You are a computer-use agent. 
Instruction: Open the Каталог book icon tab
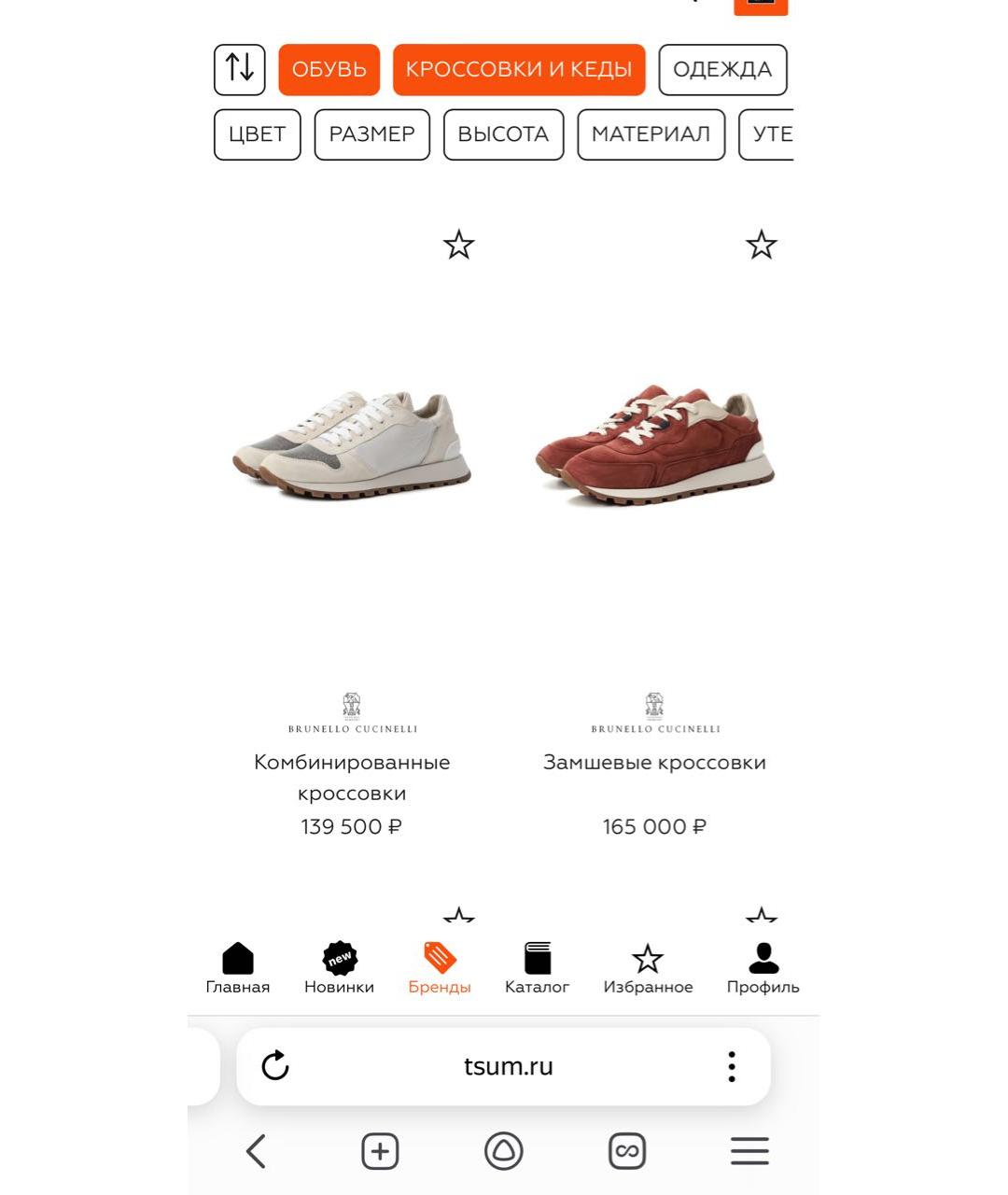coord(538,968)
